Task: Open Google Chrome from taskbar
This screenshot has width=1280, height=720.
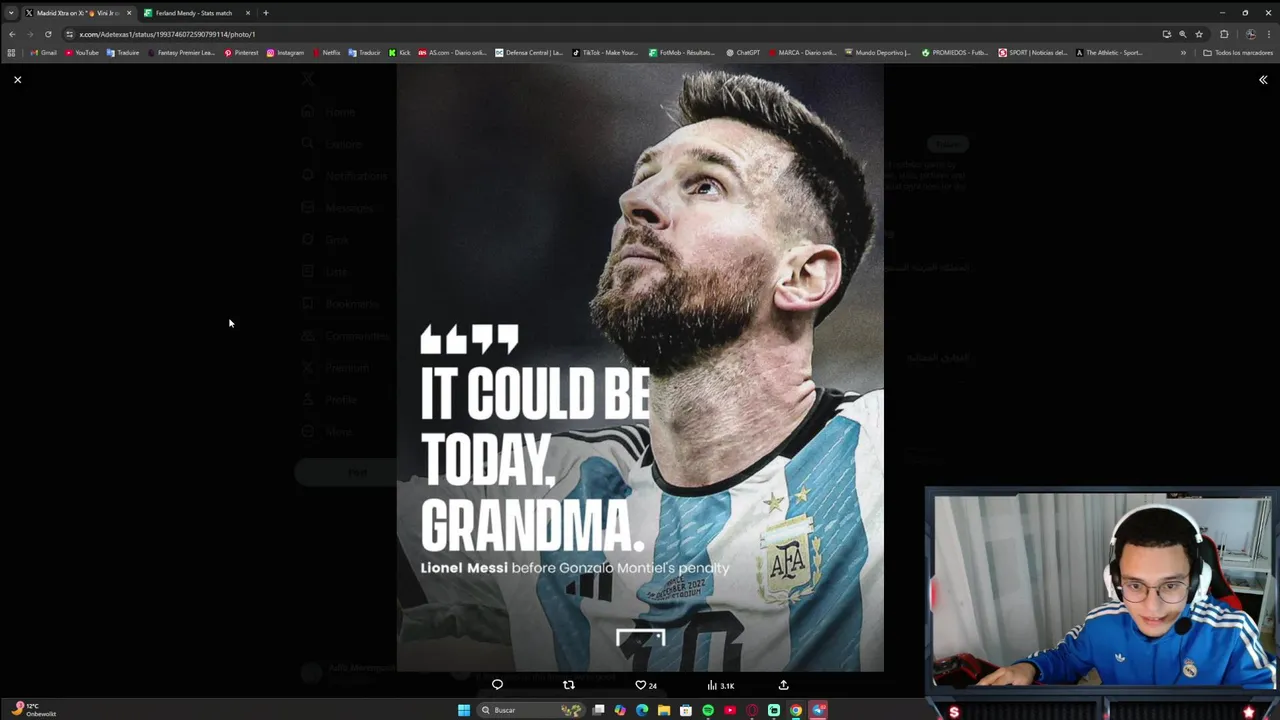Action: 796,710
